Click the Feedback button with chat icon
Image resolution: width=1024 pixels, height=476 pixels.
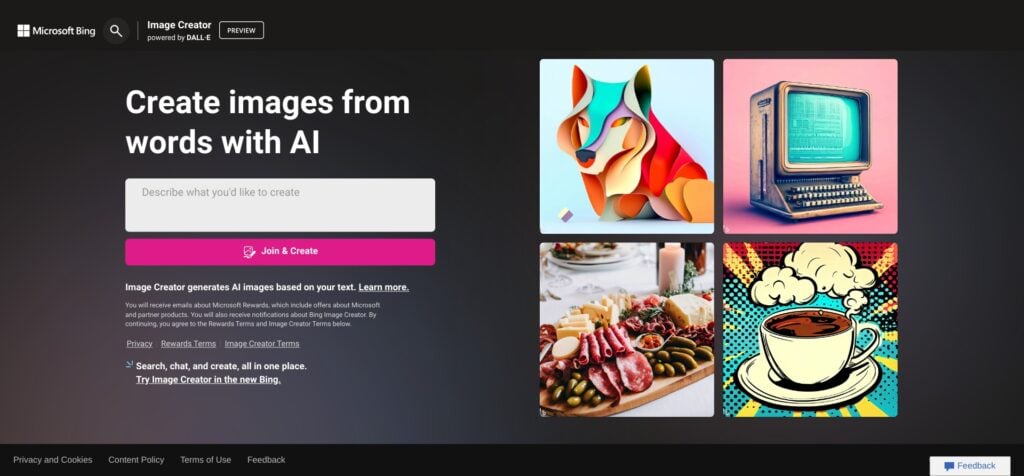(970, 466)
